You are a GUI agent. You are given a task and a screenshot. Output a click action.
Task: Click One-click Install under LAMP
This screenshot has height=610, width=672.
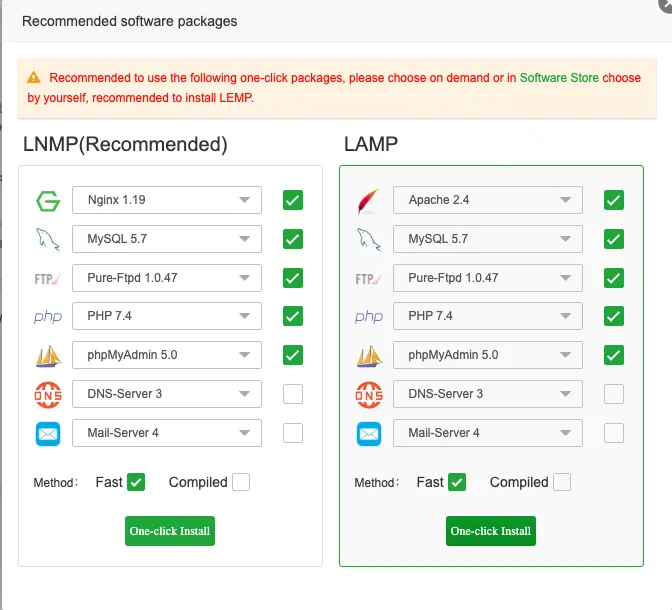pyautogui.click(x=491, y=531)
